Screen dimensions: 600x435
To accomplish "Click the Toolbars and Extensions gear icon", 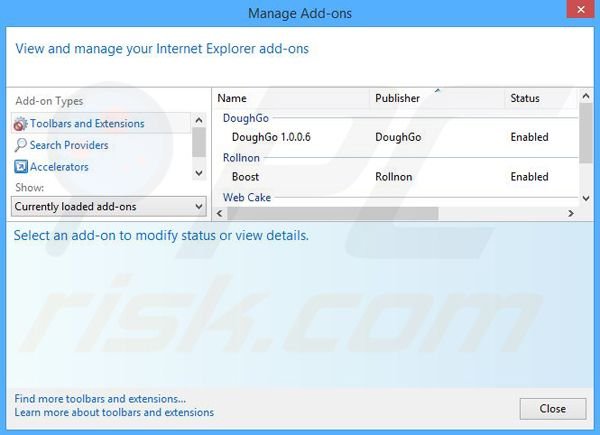I will 20,124.
